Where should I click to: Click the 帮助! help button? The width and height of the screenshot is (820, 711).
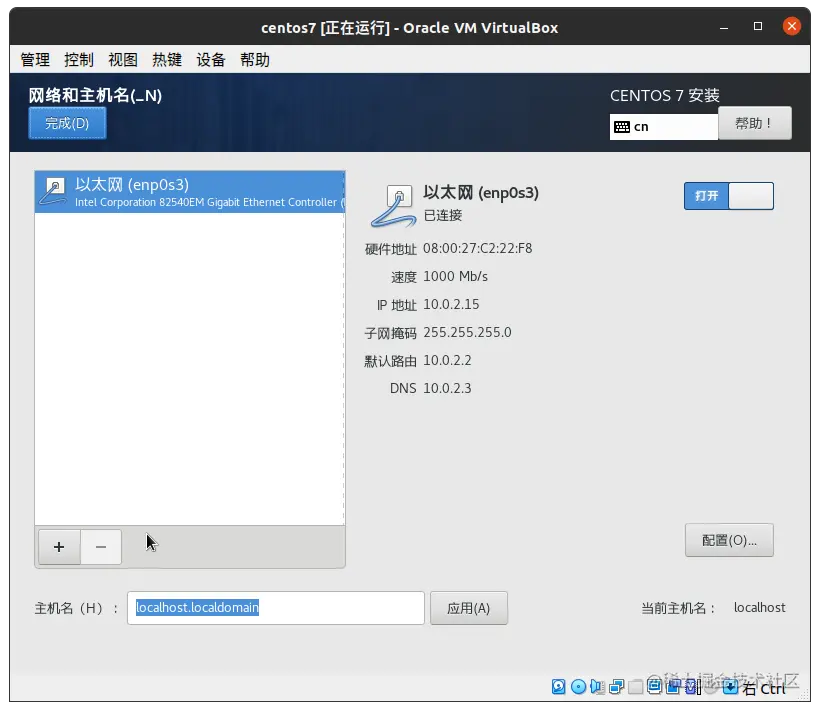pos(755,123)
